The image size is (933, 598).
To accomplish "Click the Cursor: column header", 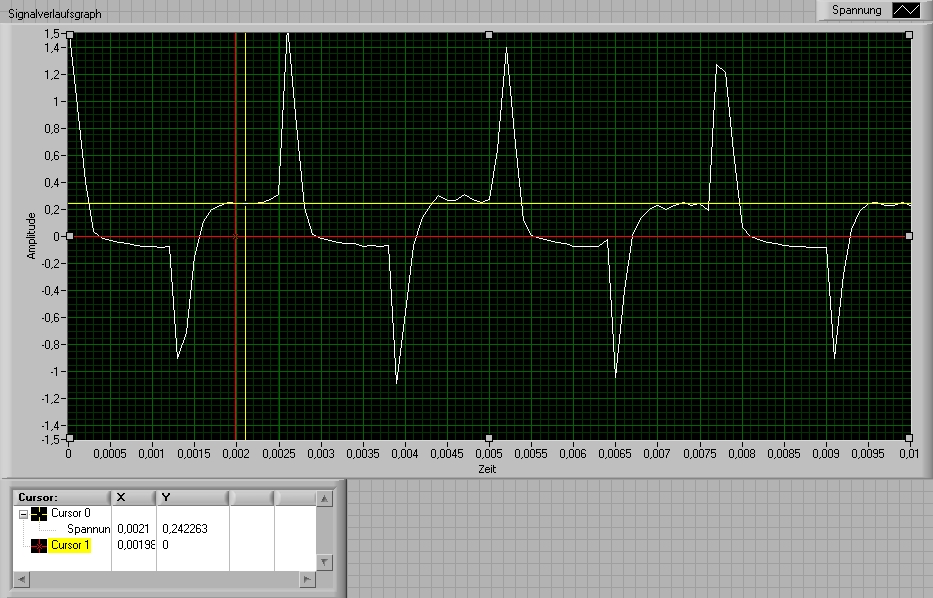I will coord(62,497).
